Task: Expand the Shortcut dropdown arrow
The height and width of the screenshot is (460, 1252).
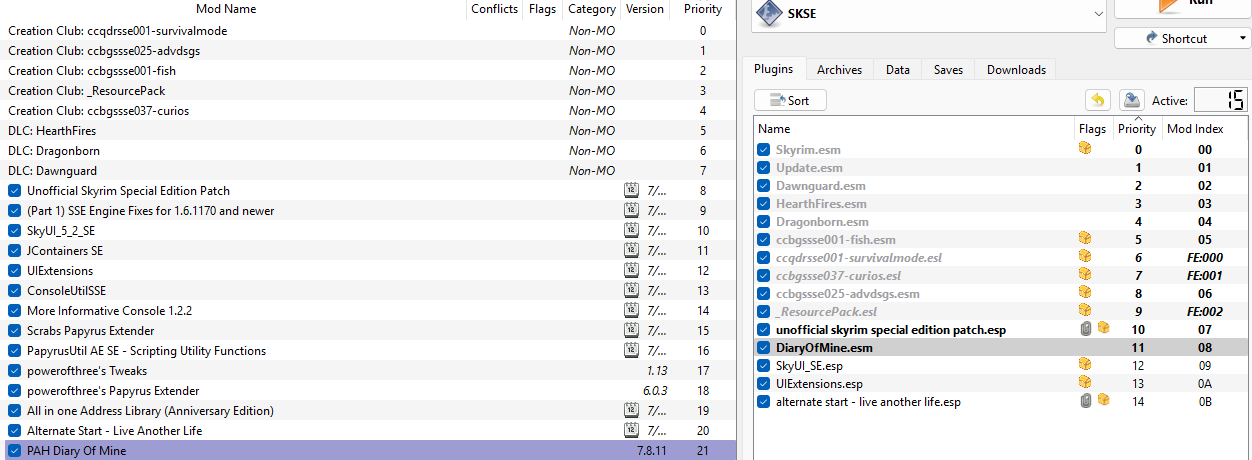Action: coord(1242,38)
